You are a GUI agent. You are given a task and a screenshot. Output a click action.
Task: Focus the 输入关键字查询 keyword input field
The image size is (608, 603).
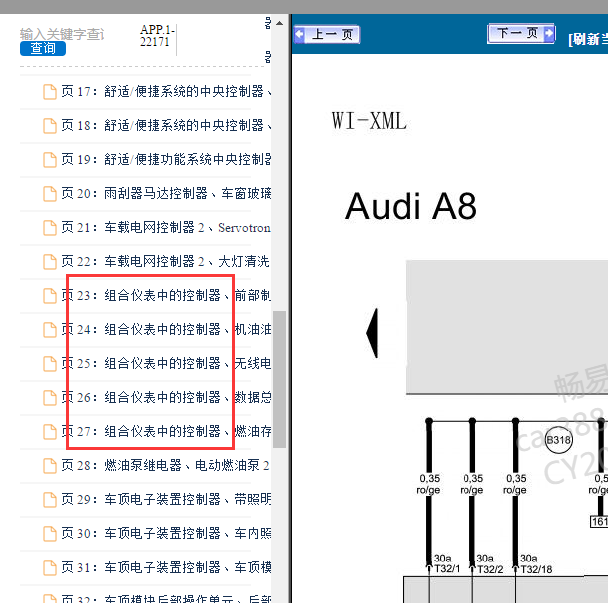point(62,34)
